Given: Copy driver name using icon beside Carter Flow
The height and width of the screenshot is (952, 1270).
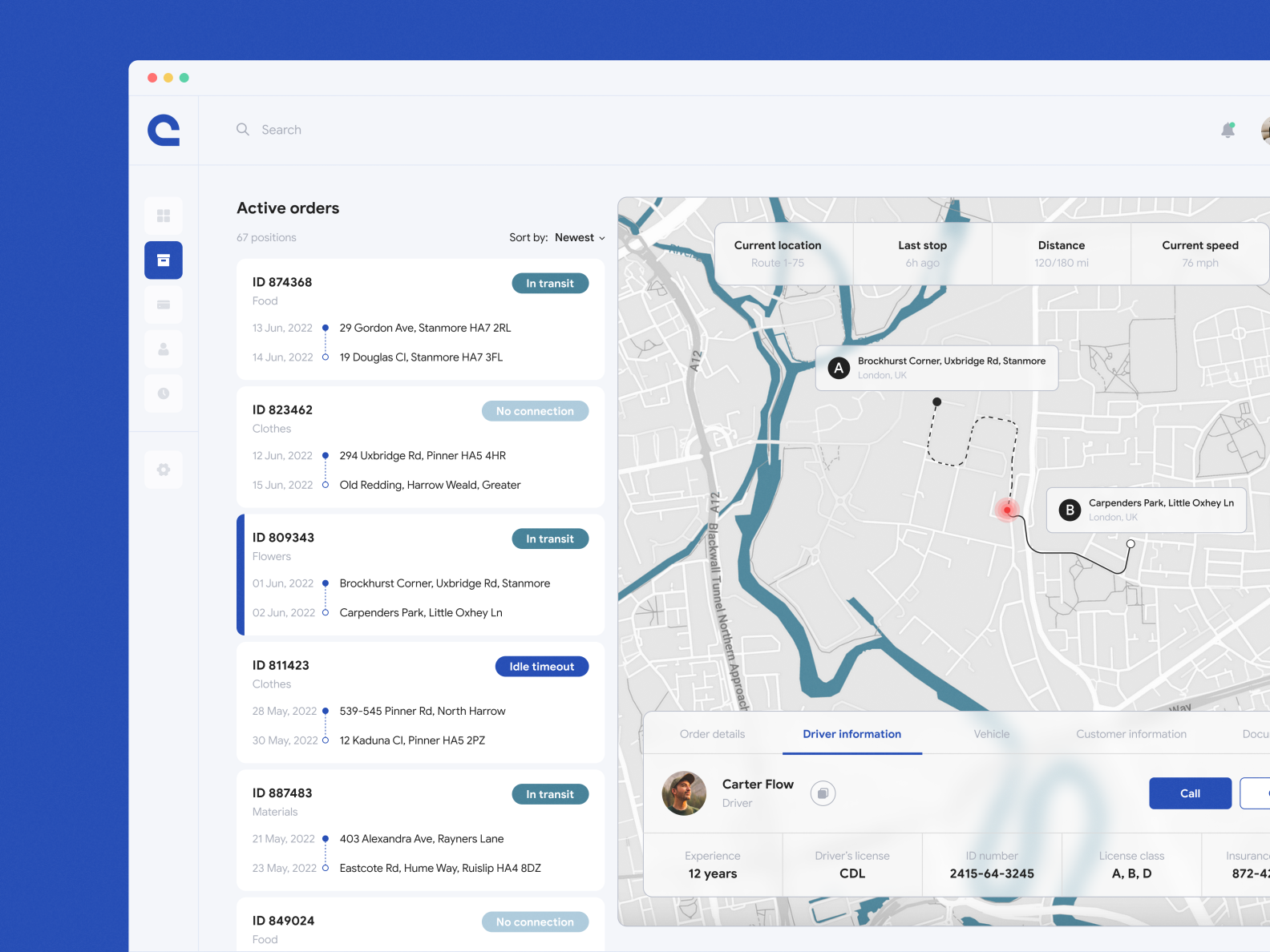Looking at the screenshot, I should click(x=823, y=793).
